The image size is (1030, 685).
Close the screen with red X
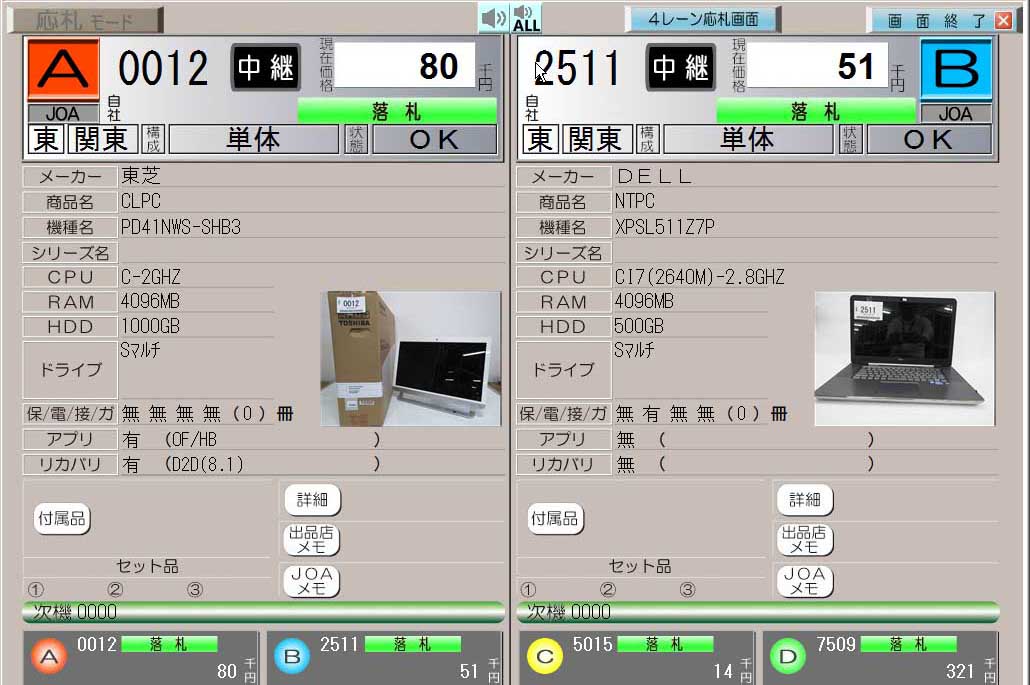pyautogui.click(x=1003, y=20)
